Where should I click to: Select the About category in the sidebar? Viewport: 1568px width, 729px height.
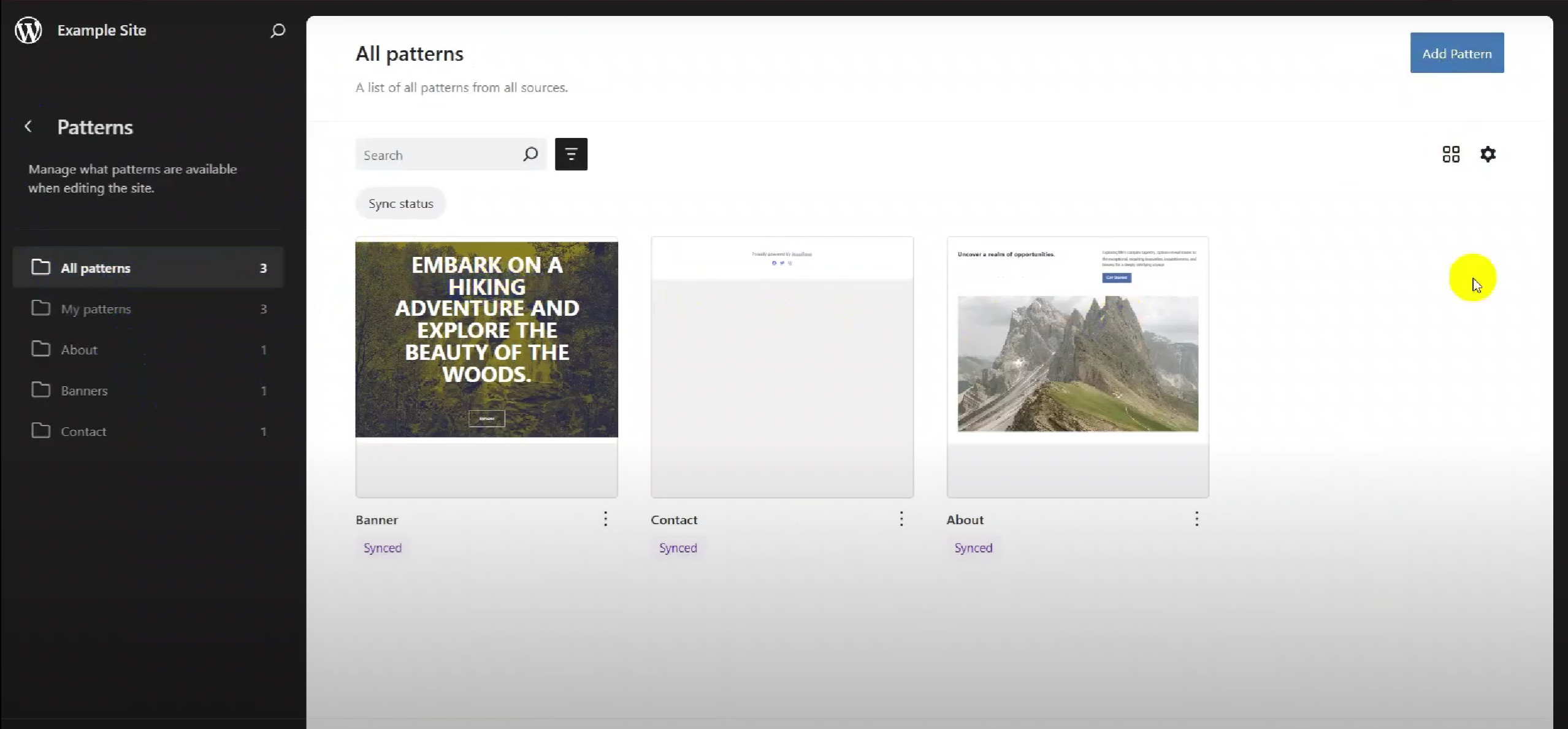click(79, 349)
